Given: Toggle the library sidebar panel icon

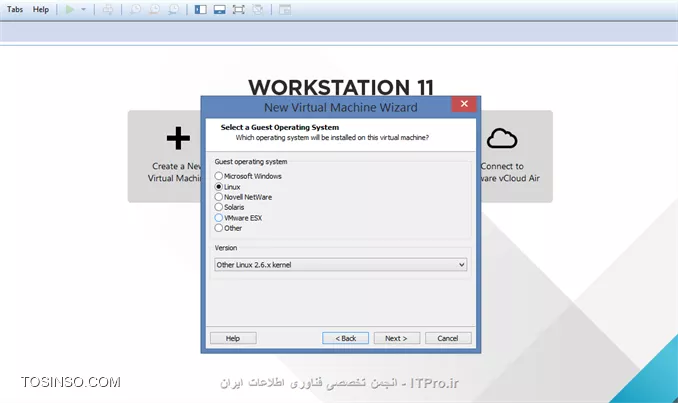Looking at the screenshot, I should [201, 10].
